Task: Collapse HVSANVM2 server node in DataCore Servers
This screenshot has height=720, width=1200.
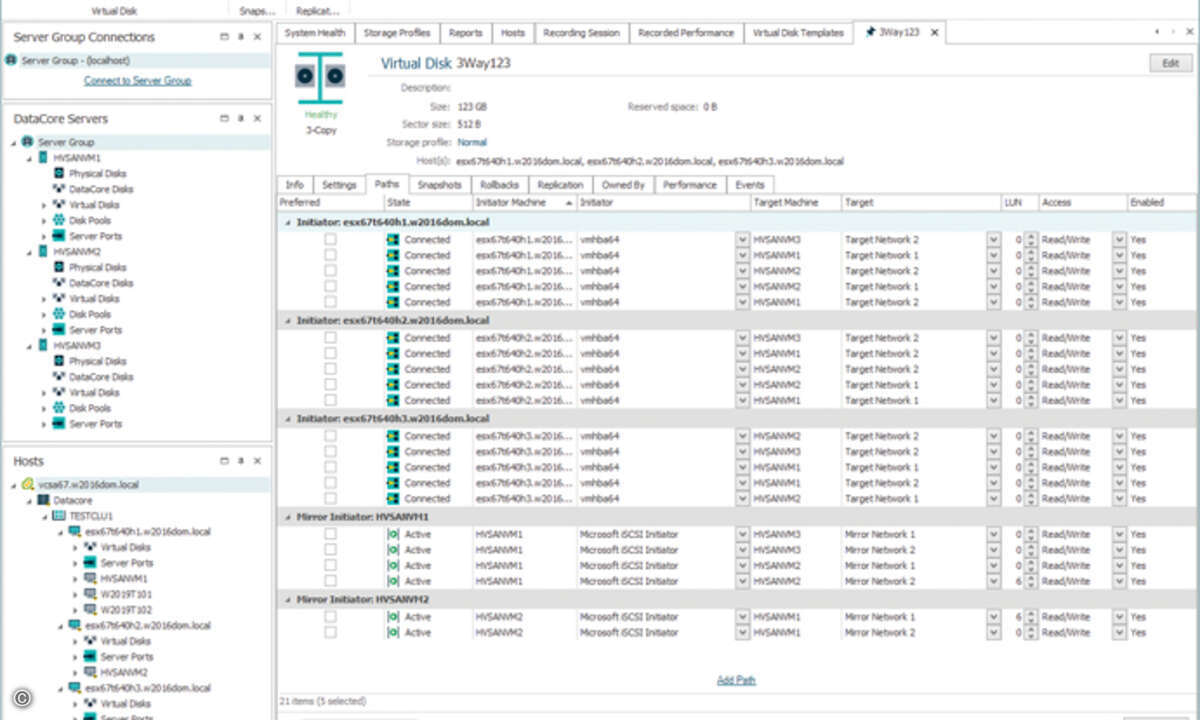Action: (x=28, y=252)
